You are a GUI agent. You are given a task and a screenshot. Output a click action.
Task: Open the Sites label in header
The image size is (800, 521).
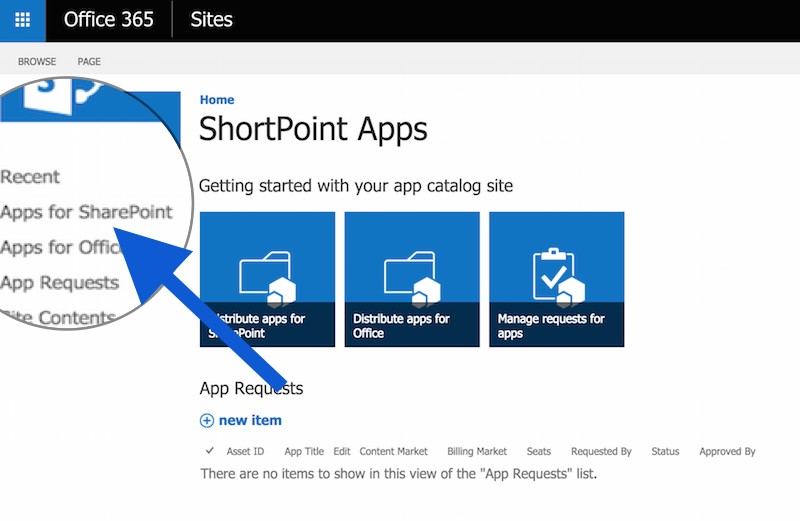pos(211,20)
